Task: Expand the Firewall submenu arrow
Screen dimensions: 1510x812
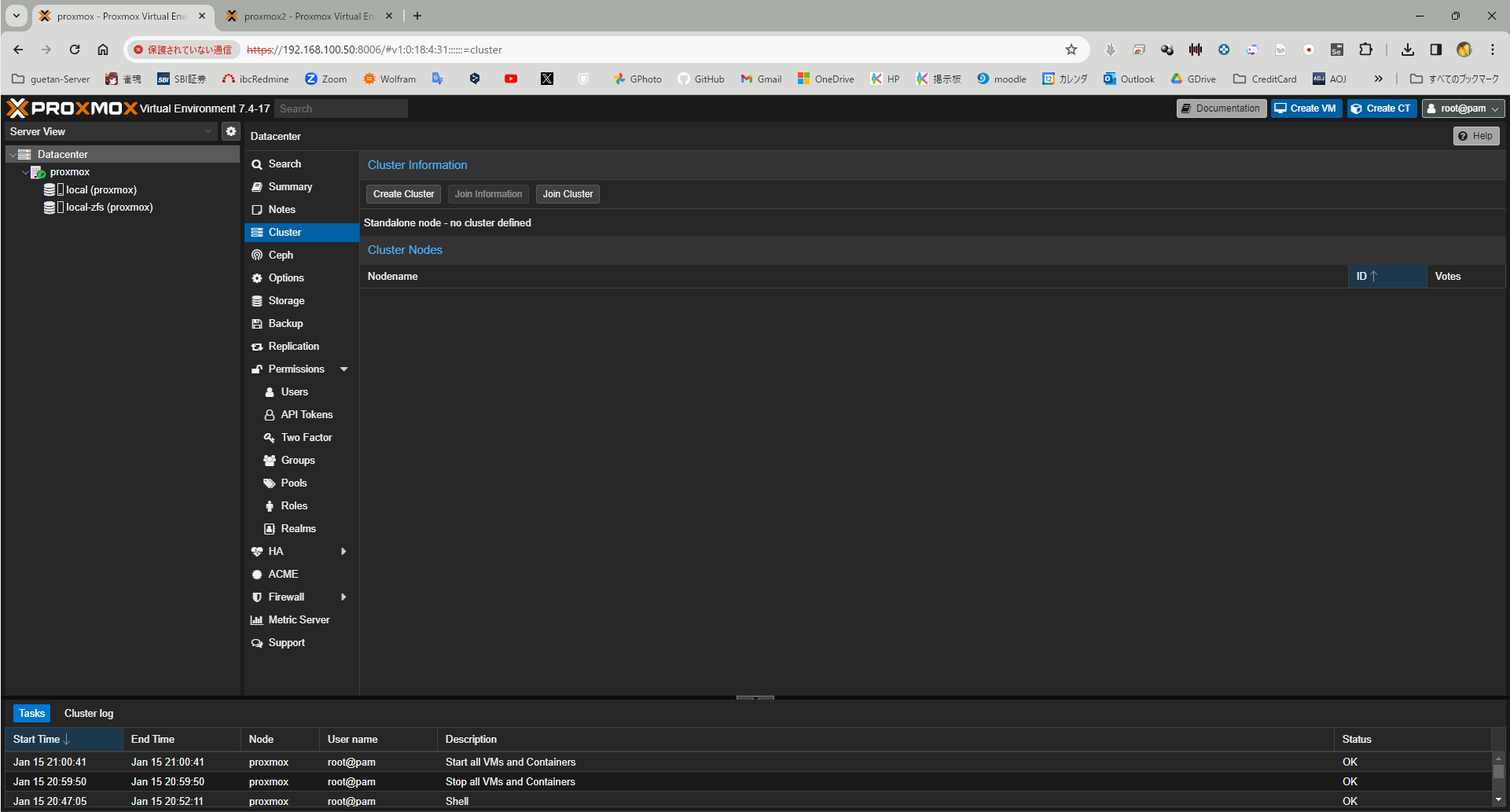Action: [x=344, y=597]
